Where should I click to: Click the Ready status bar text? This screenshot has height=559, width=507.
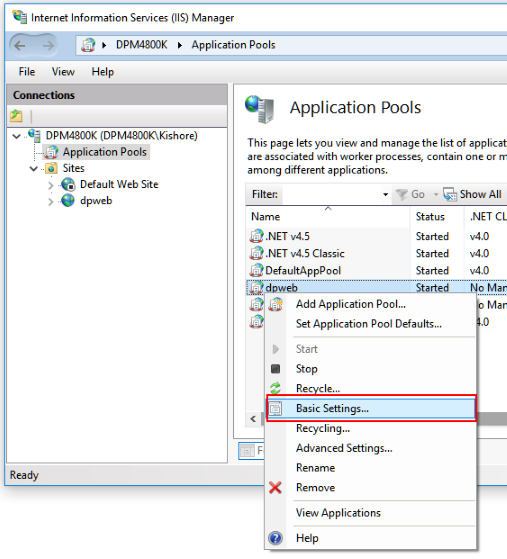click(x=24, y=475)
